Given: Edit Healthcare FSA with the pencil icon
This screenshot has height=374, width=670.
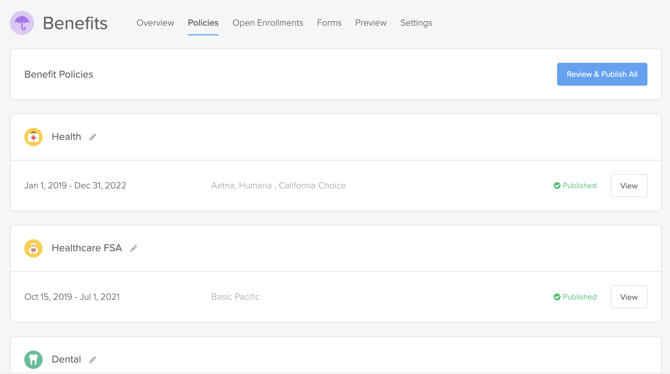Looking at the screenshot, I should coord(133,248).
